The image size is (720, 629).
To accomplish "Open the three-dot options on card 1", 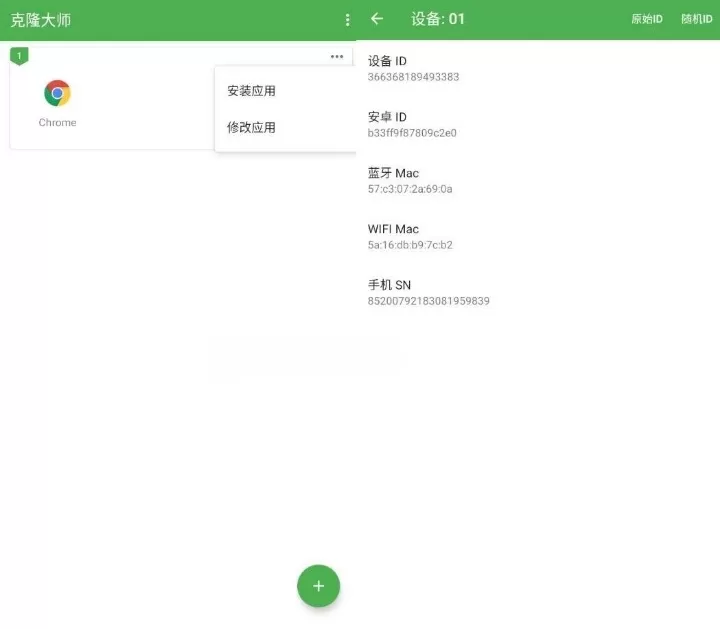I will pyautogui.click(x=337, y=56).
